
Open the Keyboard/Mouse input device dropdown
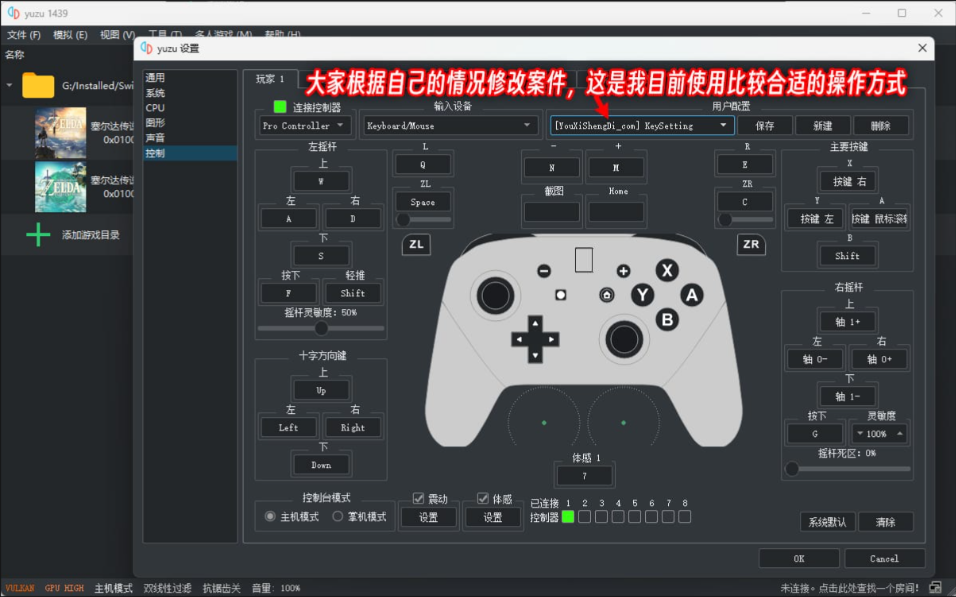pos(449,125)
